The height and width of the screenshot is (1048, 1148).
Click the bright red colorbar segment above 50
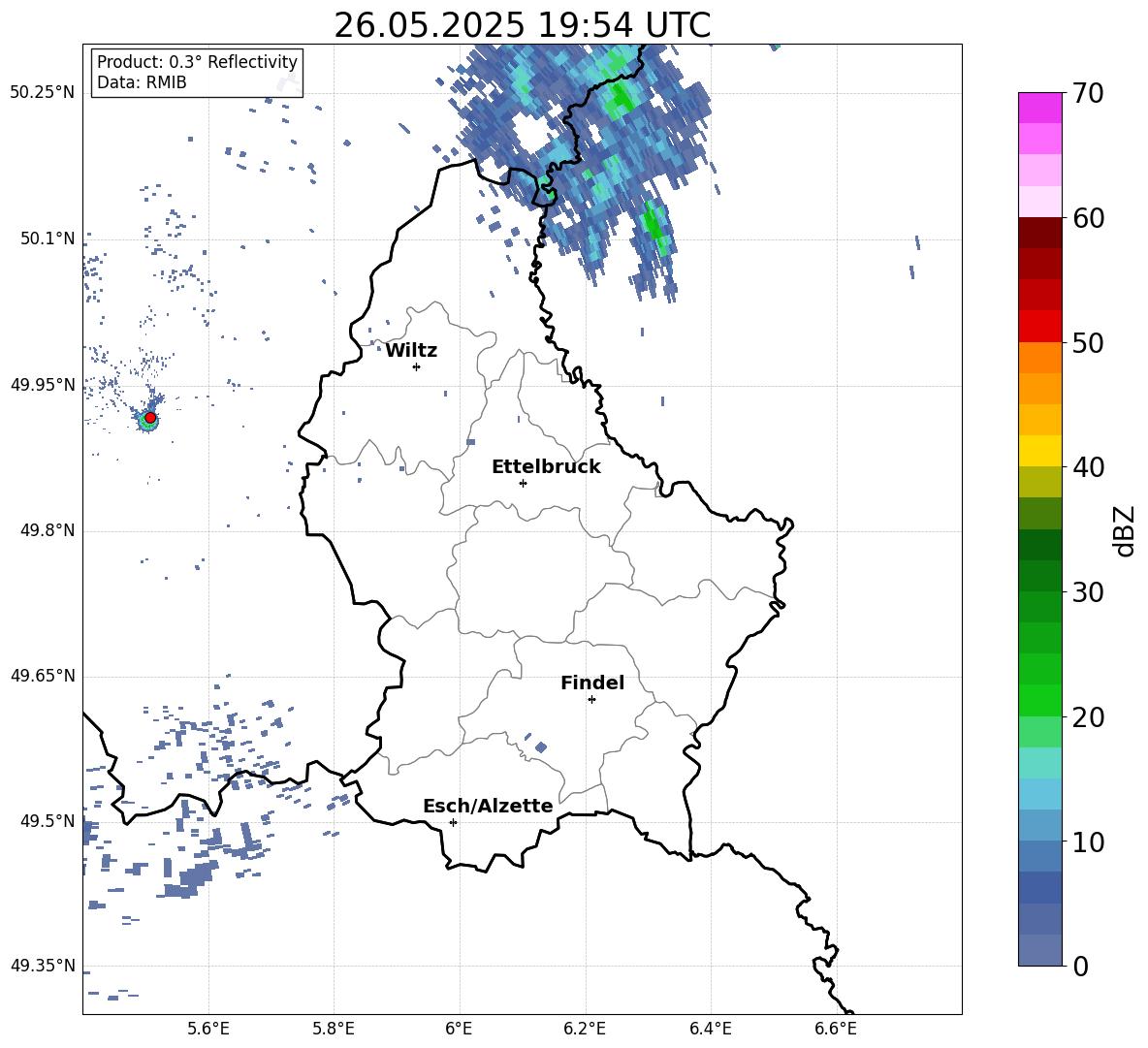[1039, 327]
